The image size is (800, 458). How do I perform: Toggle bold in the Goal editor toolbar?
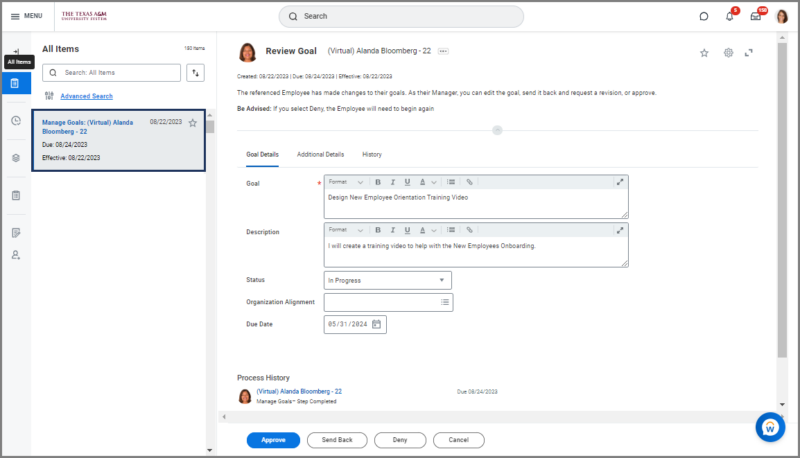click(x=378, y=182)
